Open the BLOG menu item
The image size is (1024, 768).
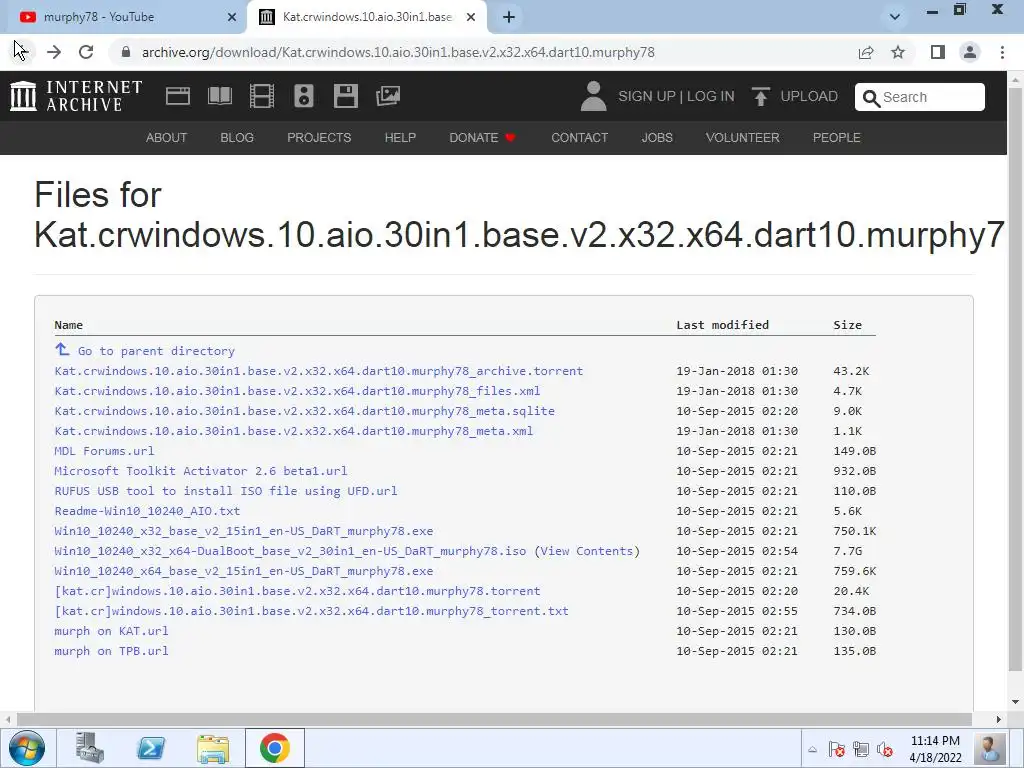point(237,138)
